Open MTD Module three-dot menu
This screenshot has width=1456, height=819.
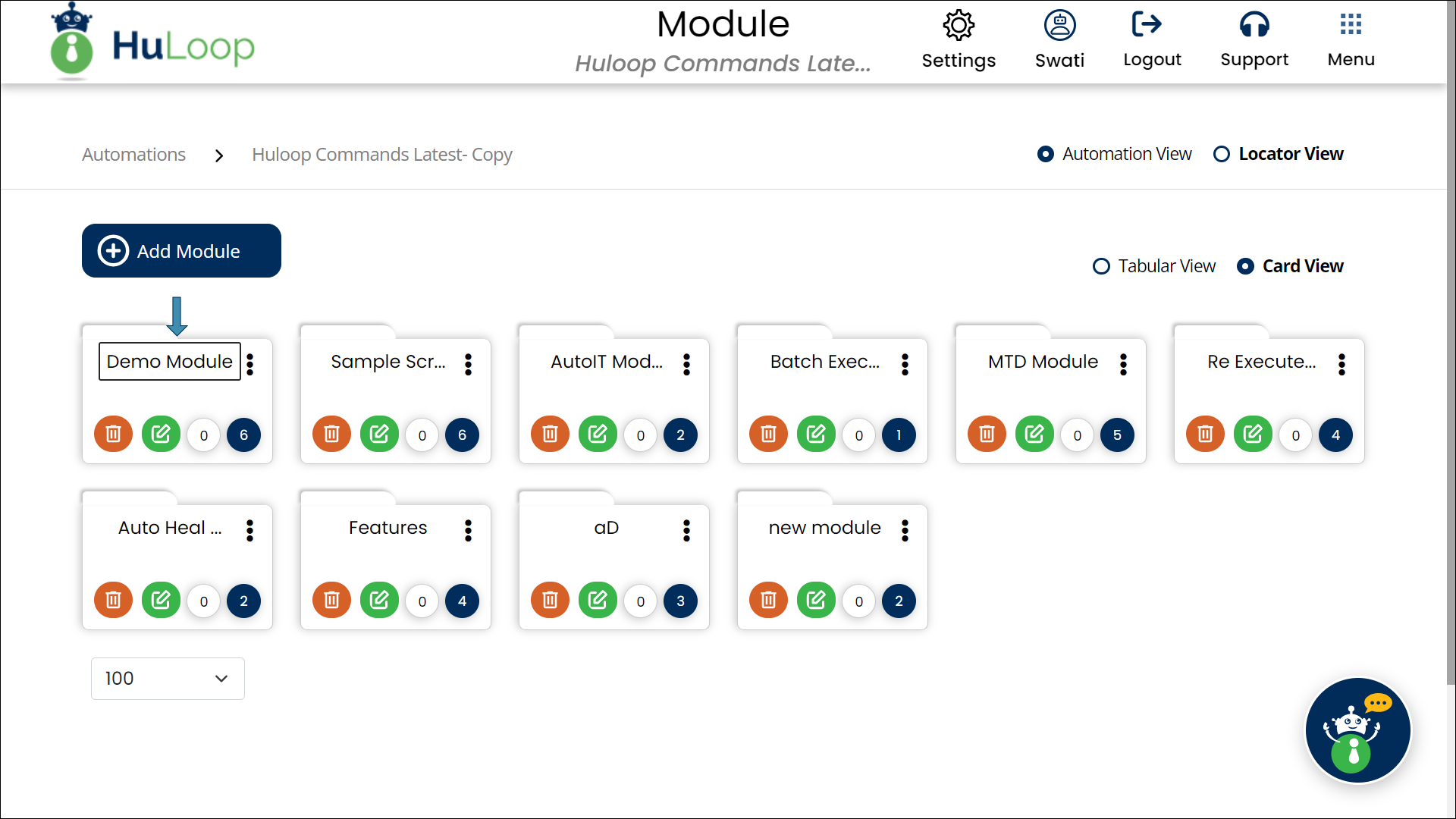pyautogui.click(x=1124, y=364)
